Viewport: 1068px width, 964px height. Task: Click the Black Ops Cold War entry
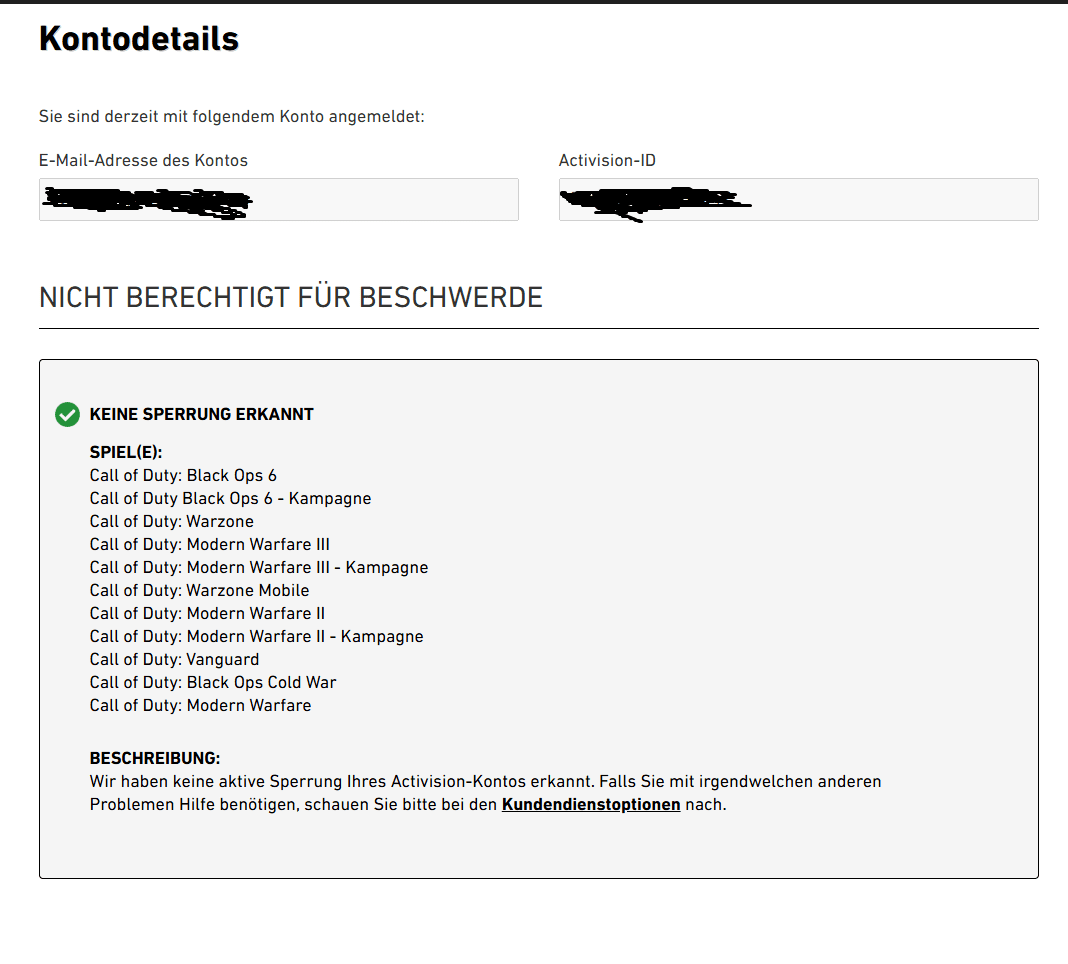click(212, 682)
